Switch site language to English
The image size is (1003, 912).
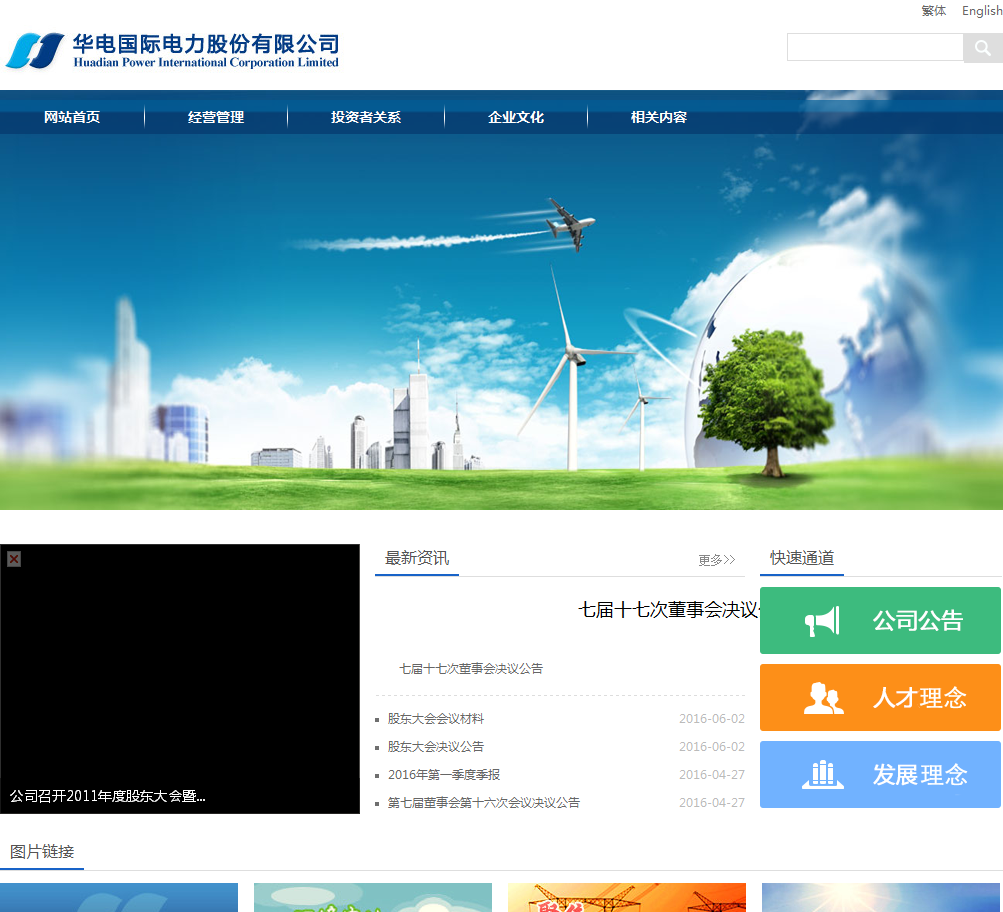[x=981, y=11]
